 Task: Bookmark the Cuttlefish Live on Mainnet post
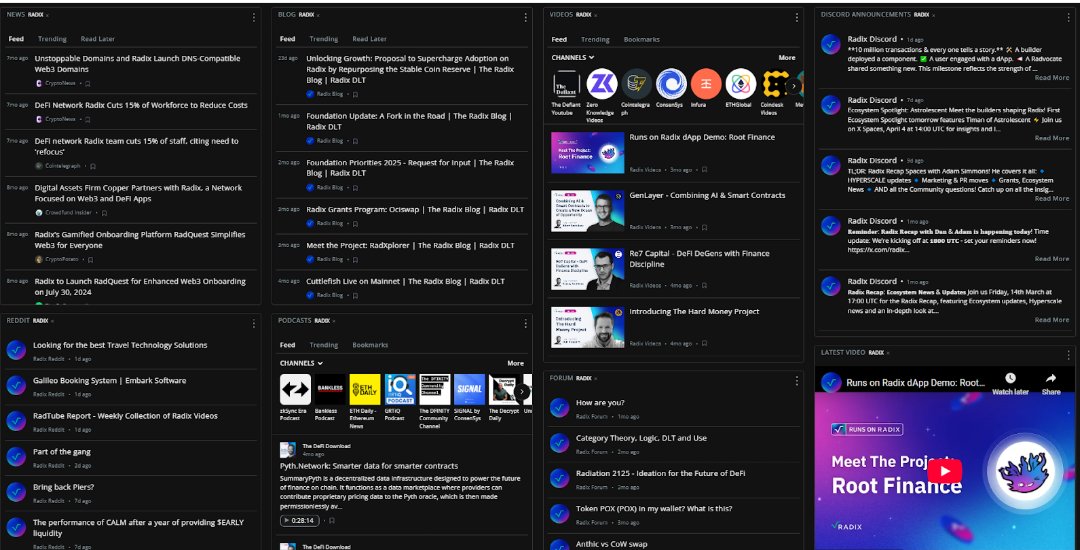click(x=355, y=295)
